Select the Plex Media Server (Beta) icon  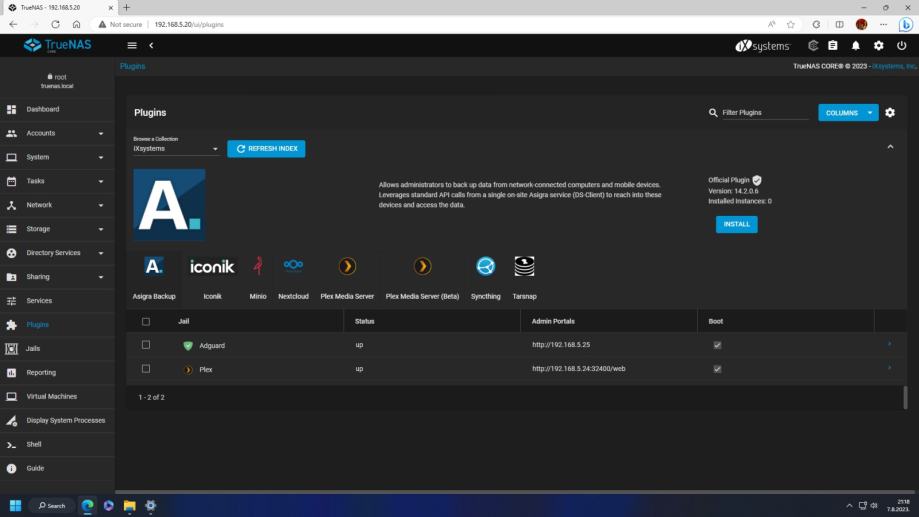coord(422,266)
